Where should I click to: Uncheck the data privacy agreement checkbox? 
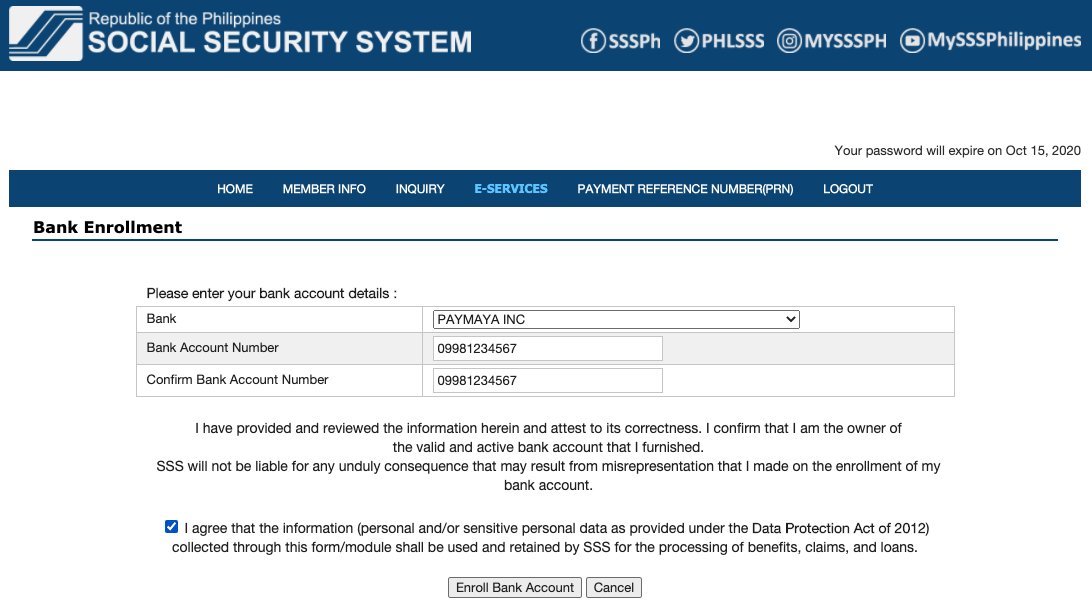[x=172, y=527]
